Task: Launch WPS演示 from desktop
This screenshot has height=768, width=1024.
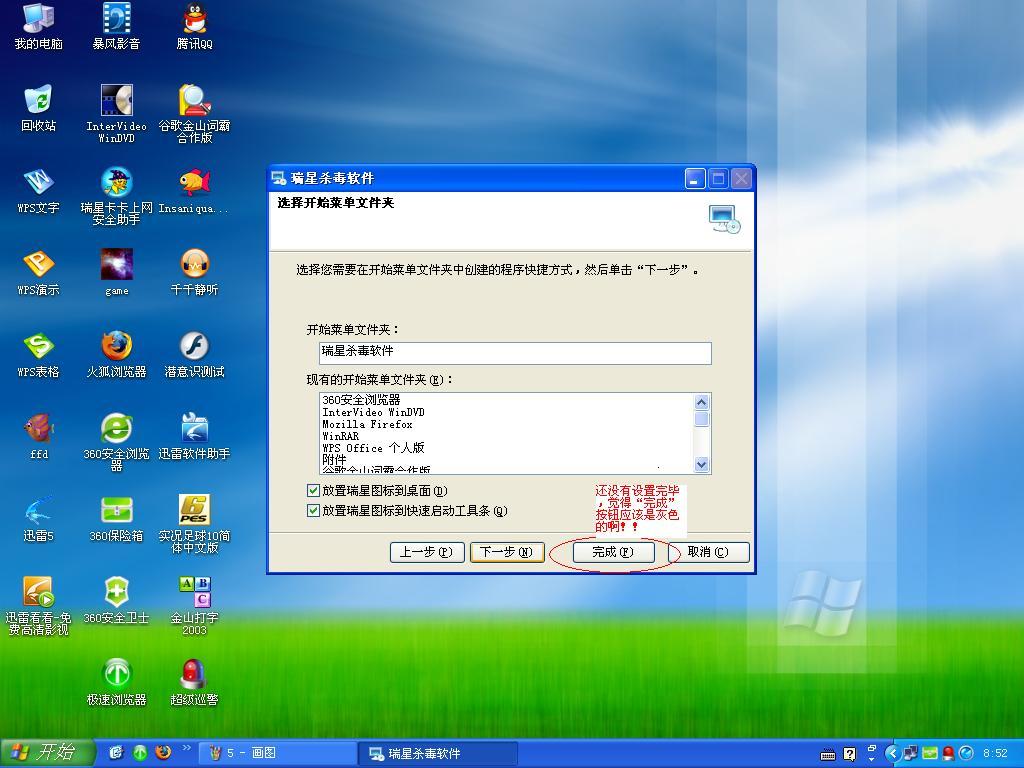Action: click(x=38, y=273)
